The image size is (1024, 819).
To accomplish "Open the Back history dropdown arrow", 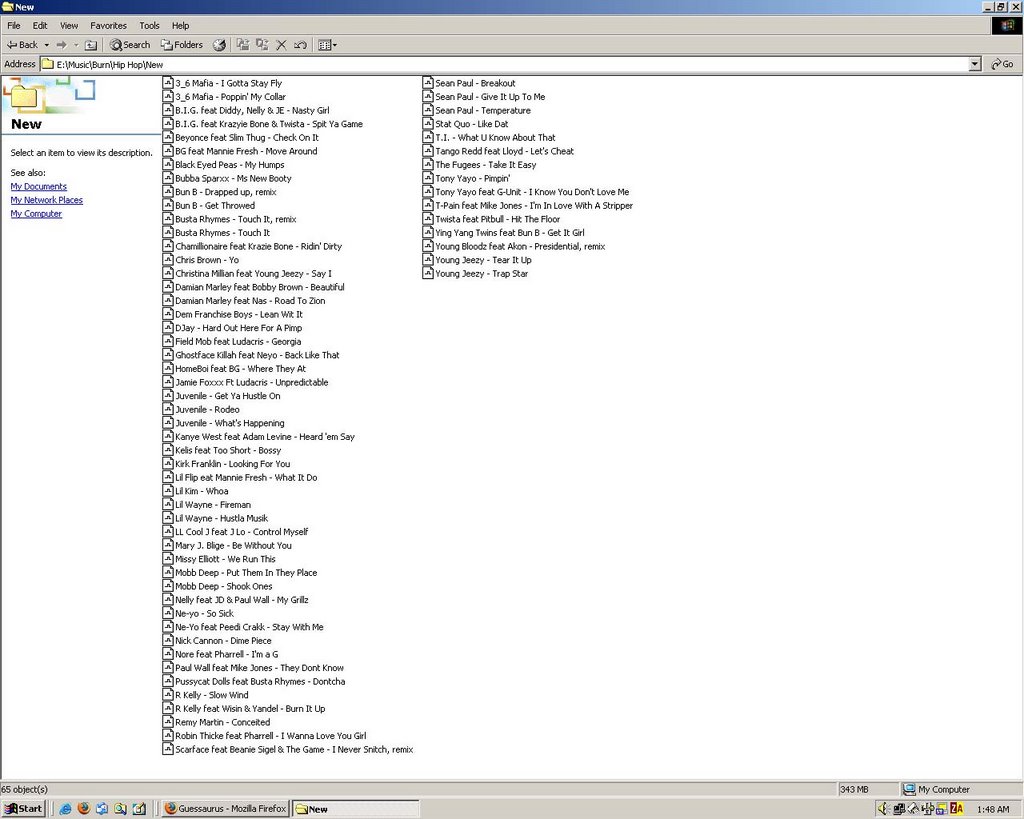I will point(46,45).
